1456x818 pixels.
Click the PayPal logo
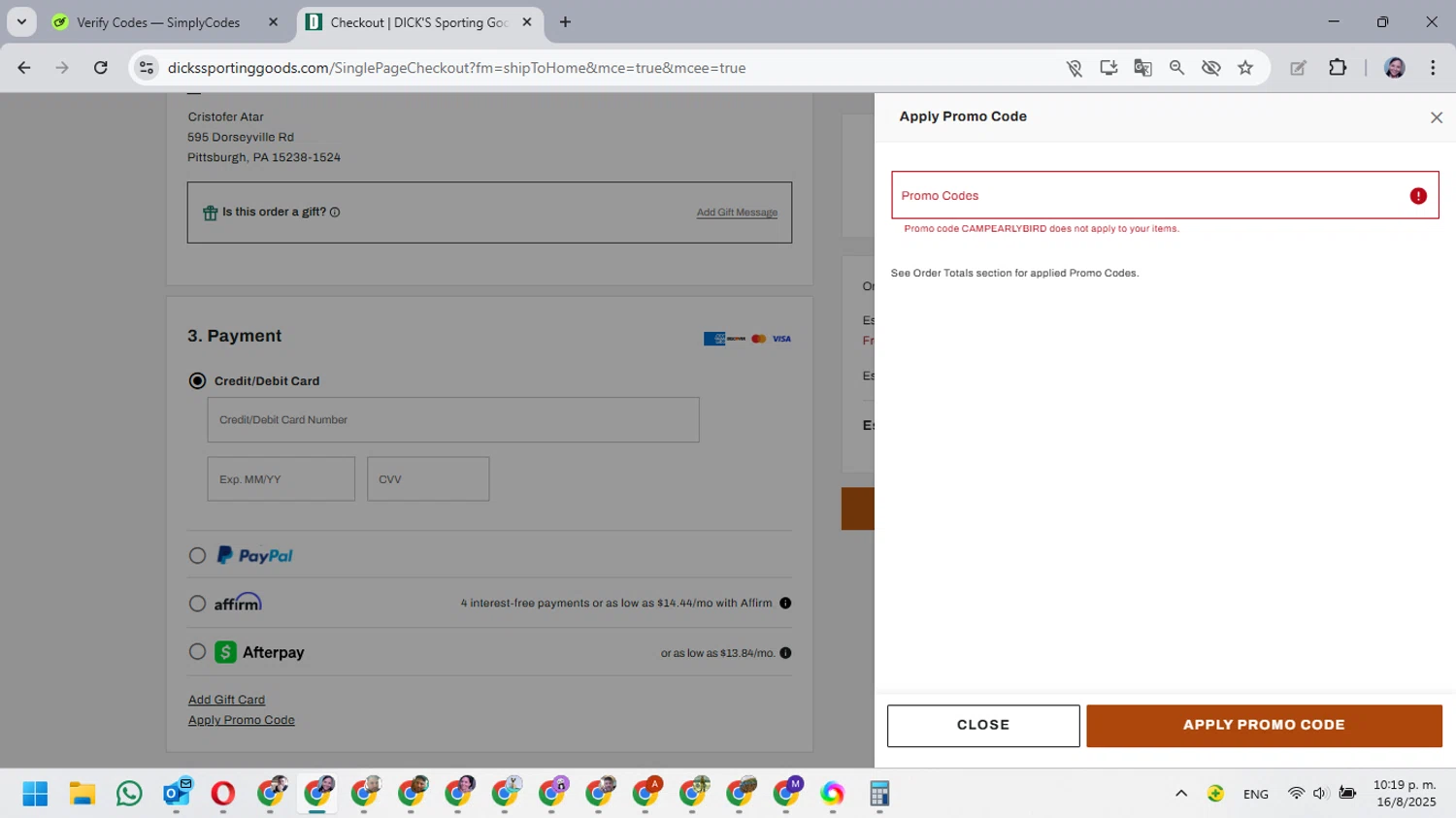tap(254, 555)
